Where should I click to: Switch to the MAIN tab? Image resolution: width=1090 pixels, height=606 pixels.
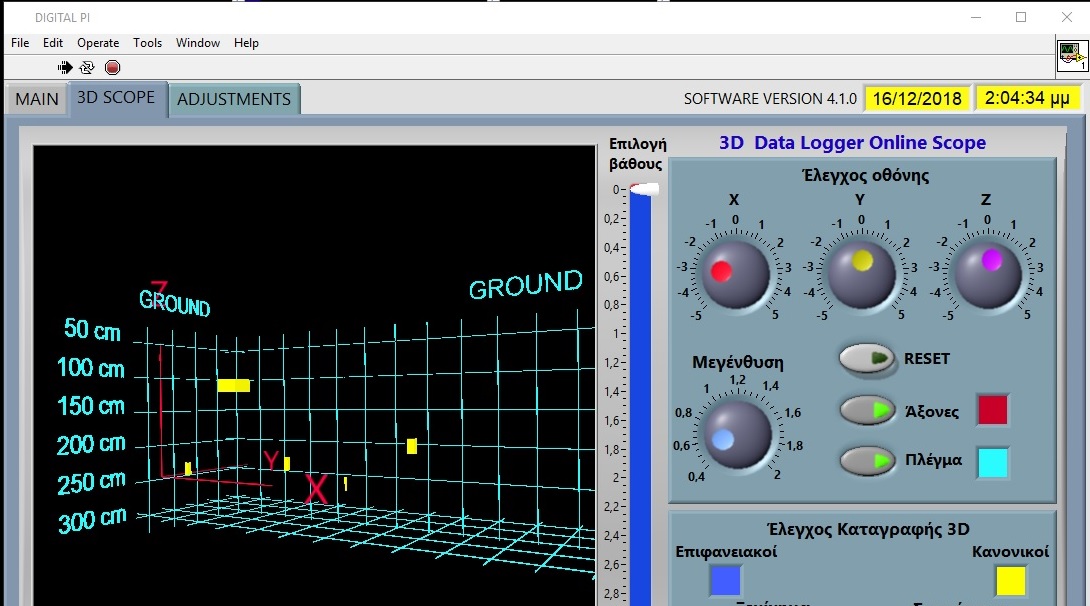pos(37,99)
